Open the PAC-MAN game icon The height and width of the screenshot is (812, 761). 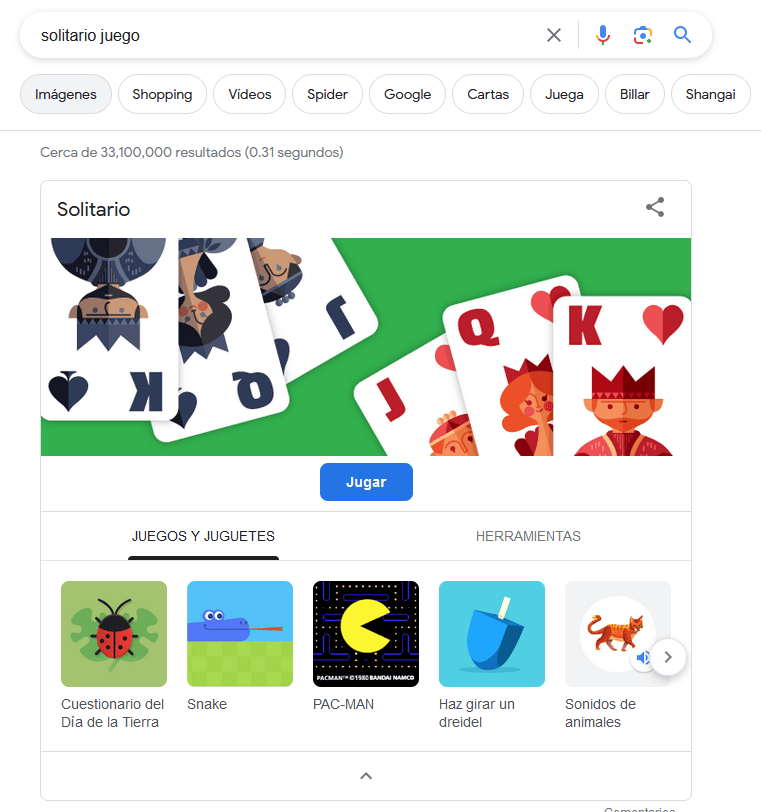[x=366, y=634]
